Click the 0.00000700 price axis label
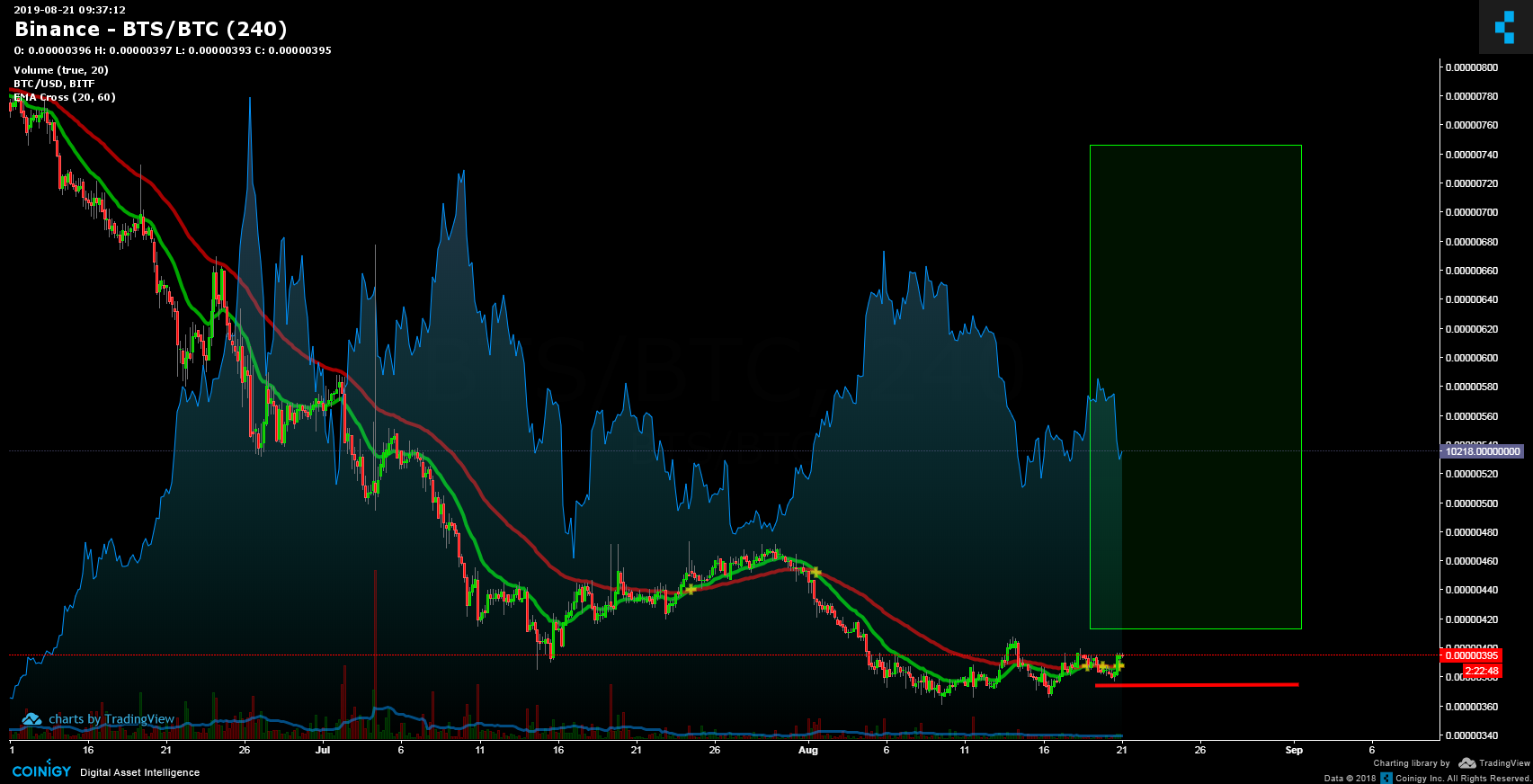 click(1471, 212)
